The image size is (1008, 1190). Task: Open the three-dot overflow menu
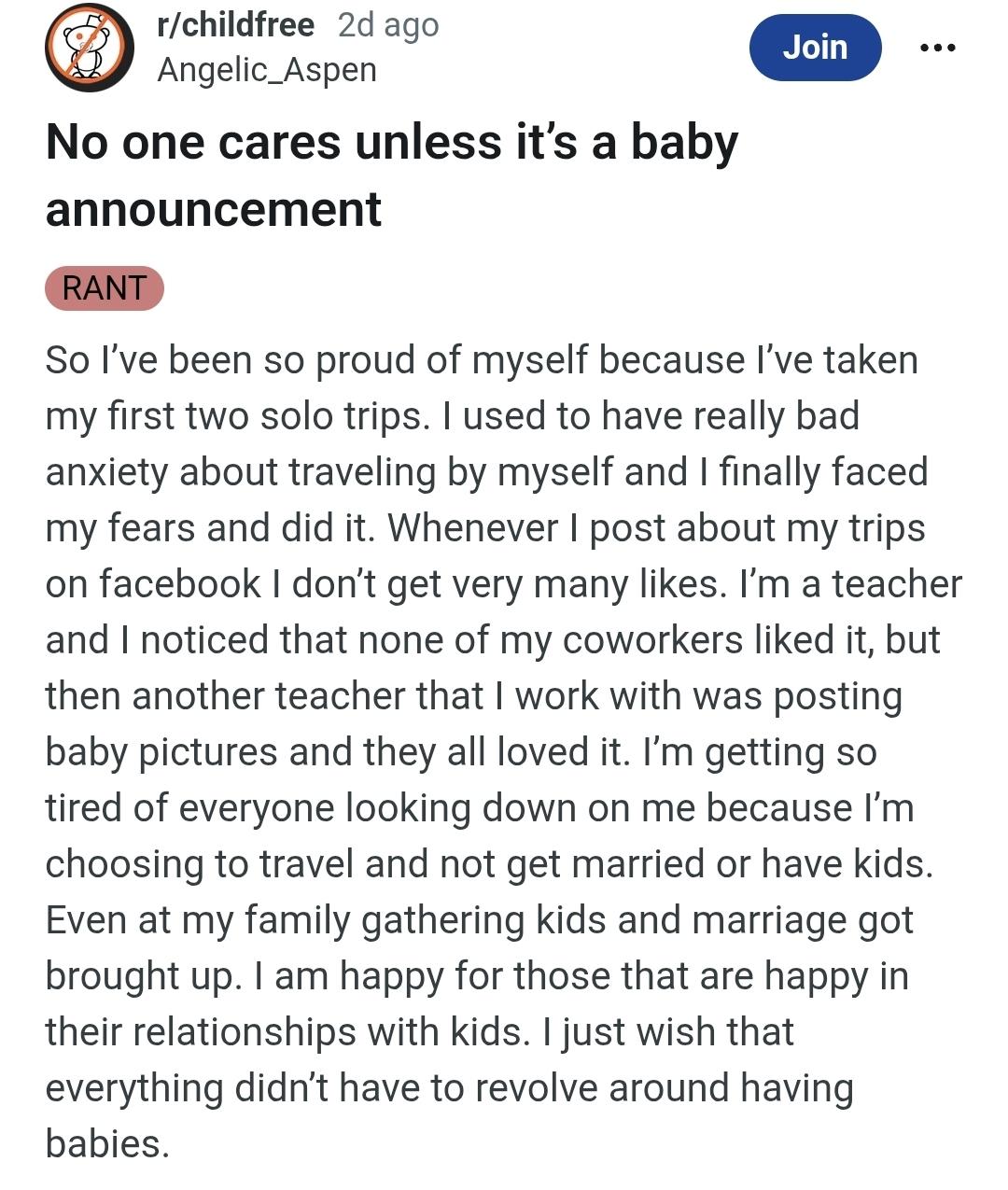937,48
